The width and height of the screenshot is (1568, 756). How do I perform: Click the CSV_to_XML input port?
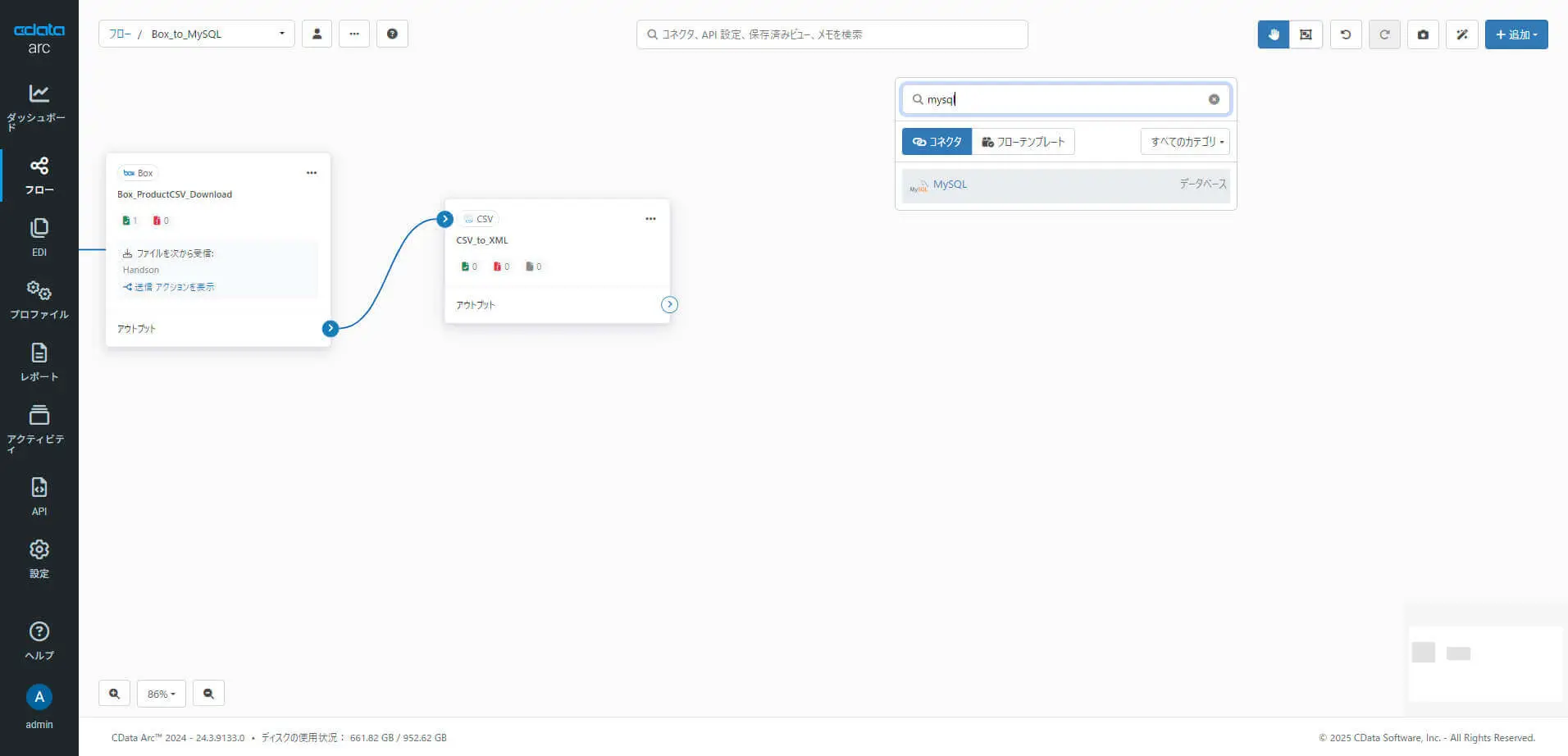tap(444, 219)
